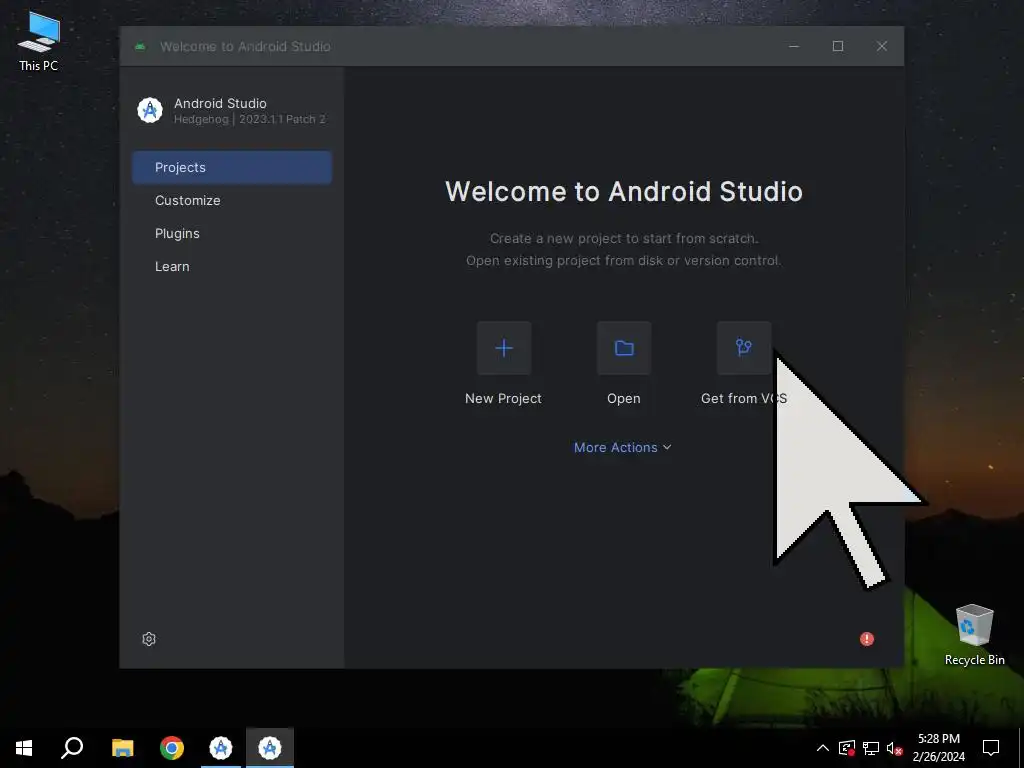Viewport: 1024px width, 768px height.
Task: Click the network icon in system tray
Action: (x=871, y=748)
